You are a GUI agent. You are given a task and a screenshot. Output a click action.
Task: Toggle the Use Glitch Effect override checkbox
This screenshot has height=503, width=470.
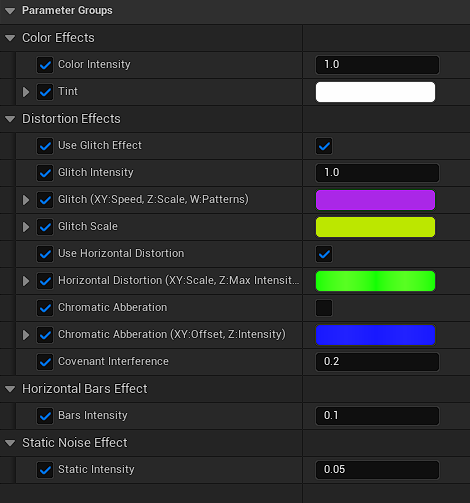point(45,146)
